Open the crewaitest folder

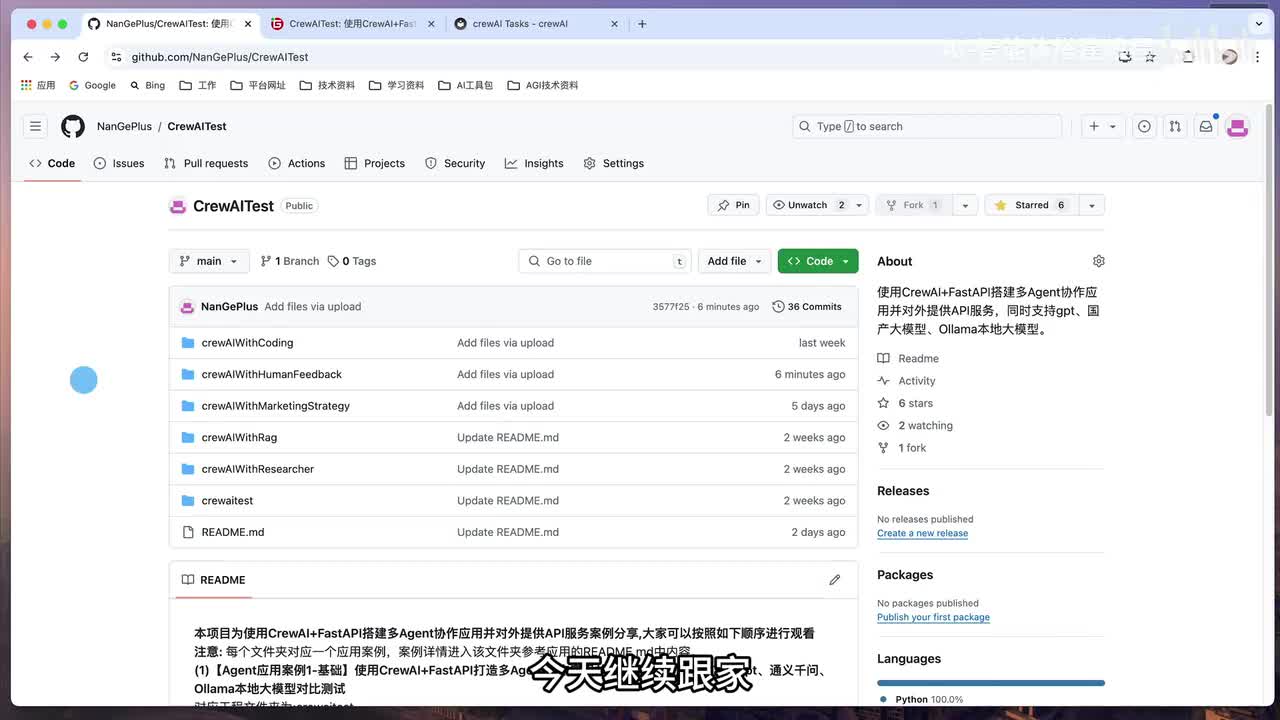[227, 500]
